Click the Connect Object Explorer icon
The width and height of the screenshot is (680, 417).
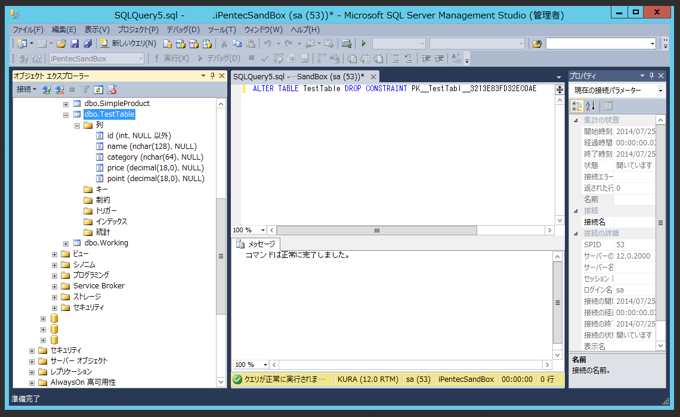point(46,90)
